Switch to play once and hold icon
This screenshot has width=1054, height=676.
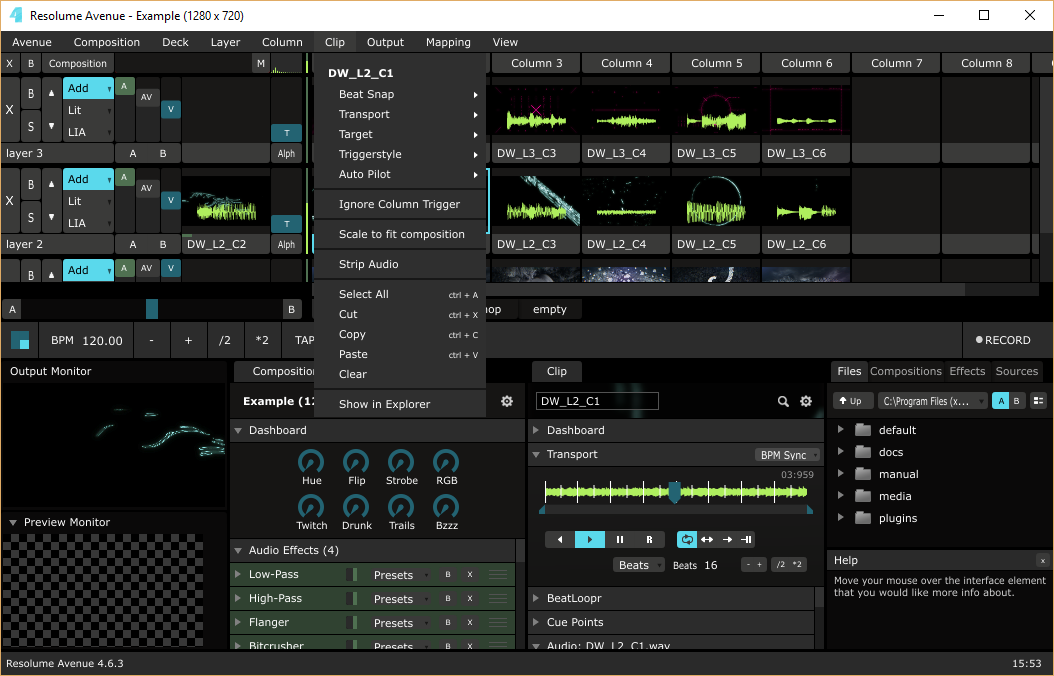746,540
